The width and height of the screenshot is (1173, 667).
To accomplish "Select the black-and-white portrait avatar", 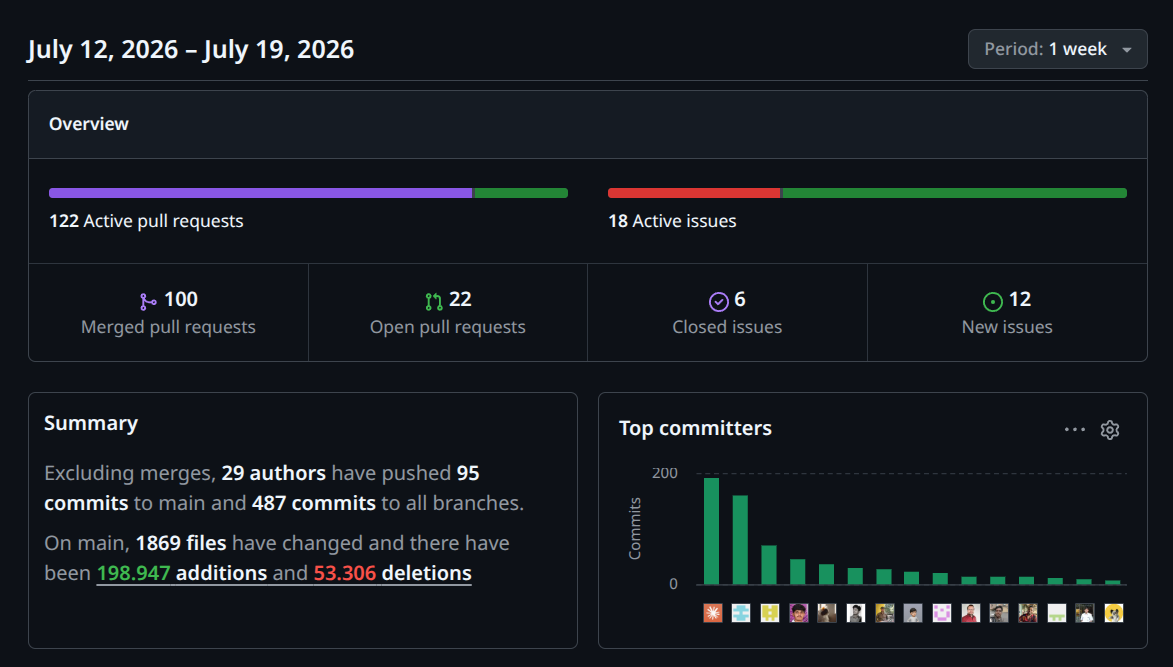I will 856,613.
